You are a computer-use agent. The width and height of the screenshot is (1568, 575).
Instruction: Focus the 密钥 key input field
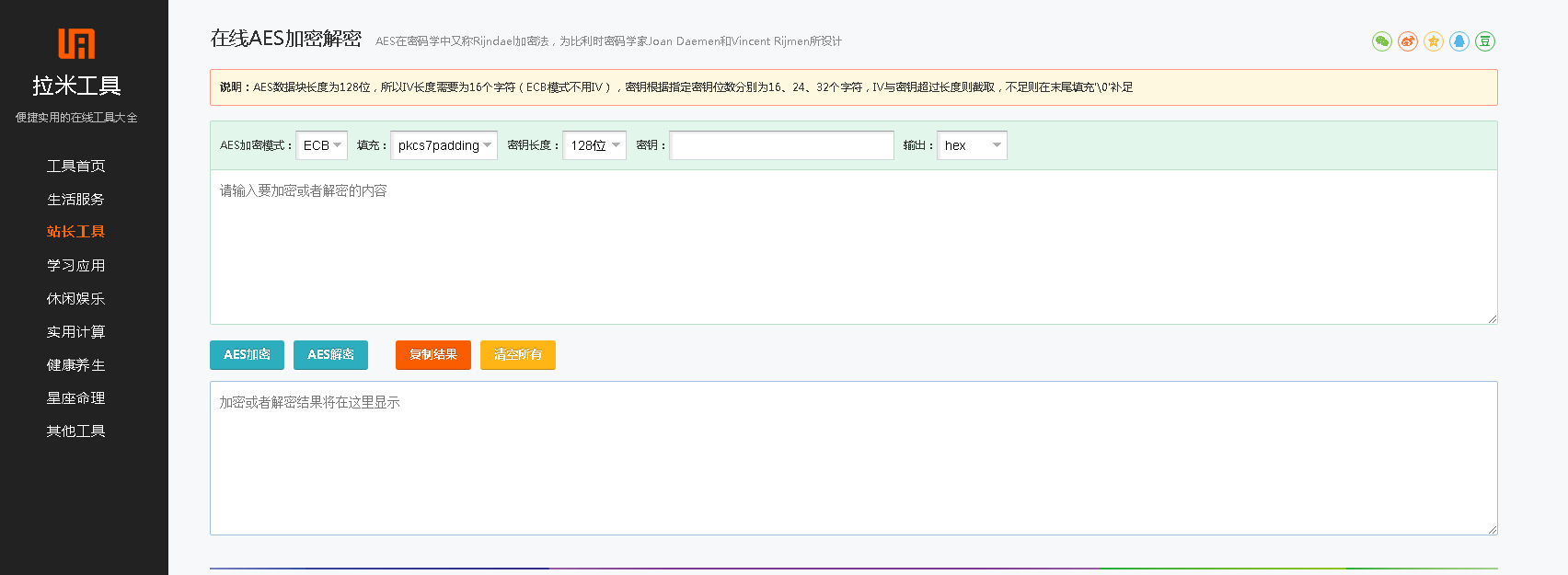pos(781,145)
